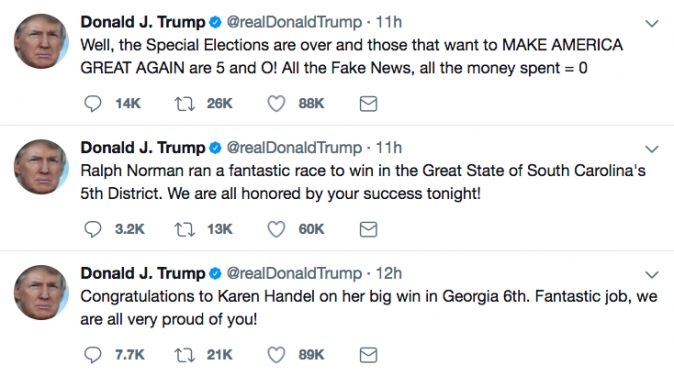The width and height of the screenshot is (674, 376).
Task: Open the 12h timestamp on the Georgia tweet
Action: click(x=389, y=273)
